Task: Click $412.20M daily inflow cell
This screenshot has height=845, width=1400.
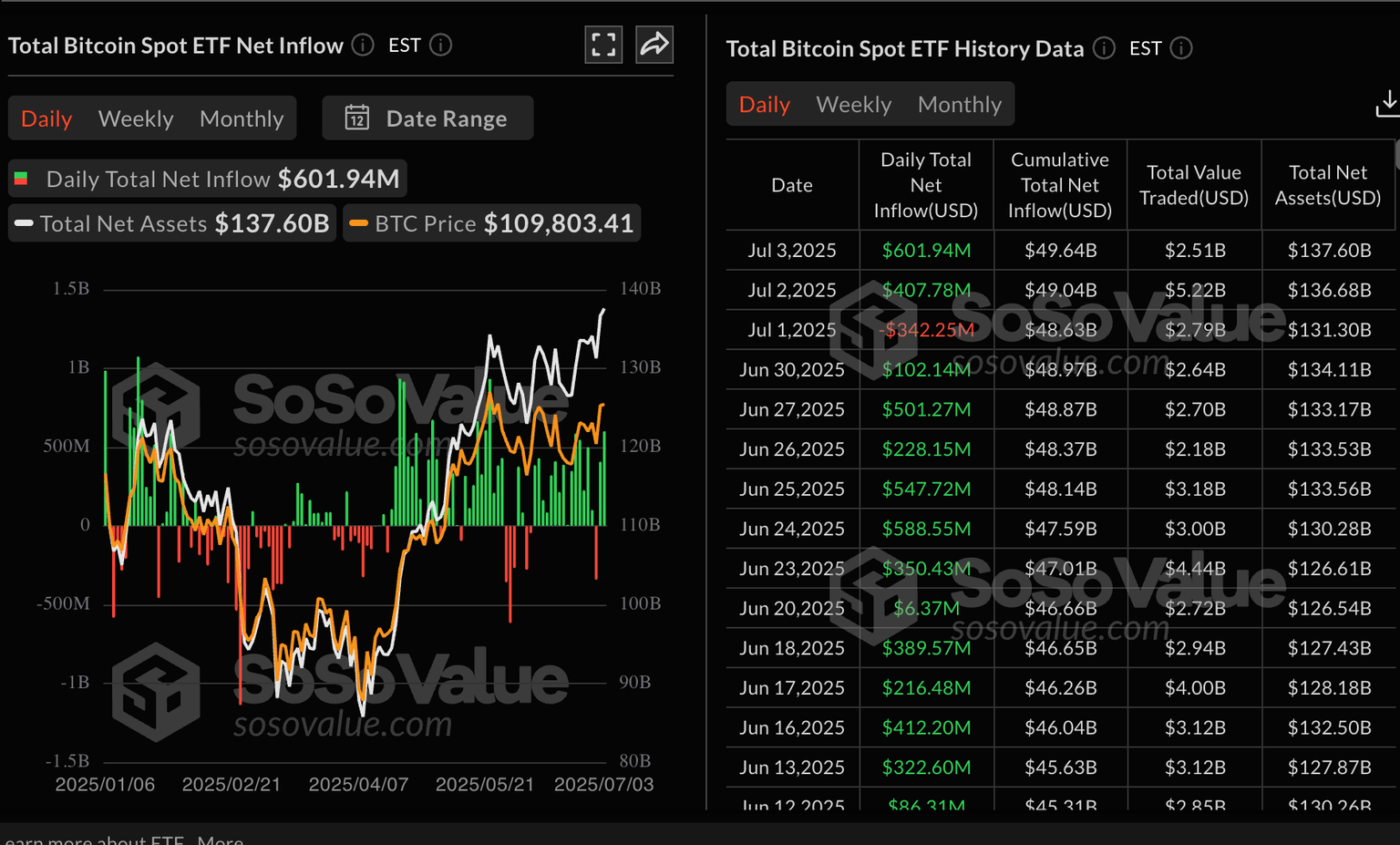Action: coord(926,727)
